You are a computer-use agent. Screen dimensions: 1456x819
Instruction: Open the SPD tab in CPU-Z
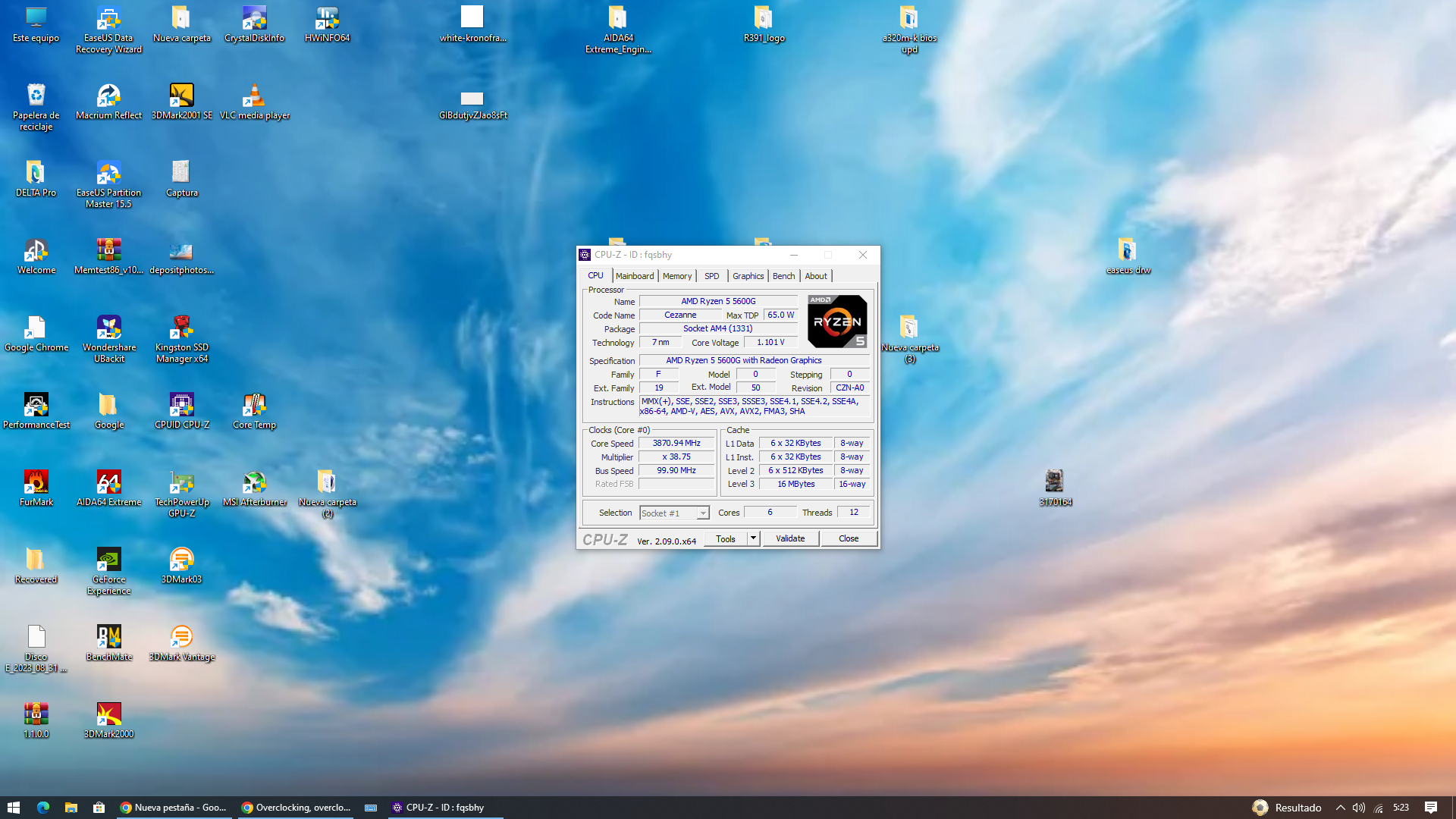pos(712,276)
